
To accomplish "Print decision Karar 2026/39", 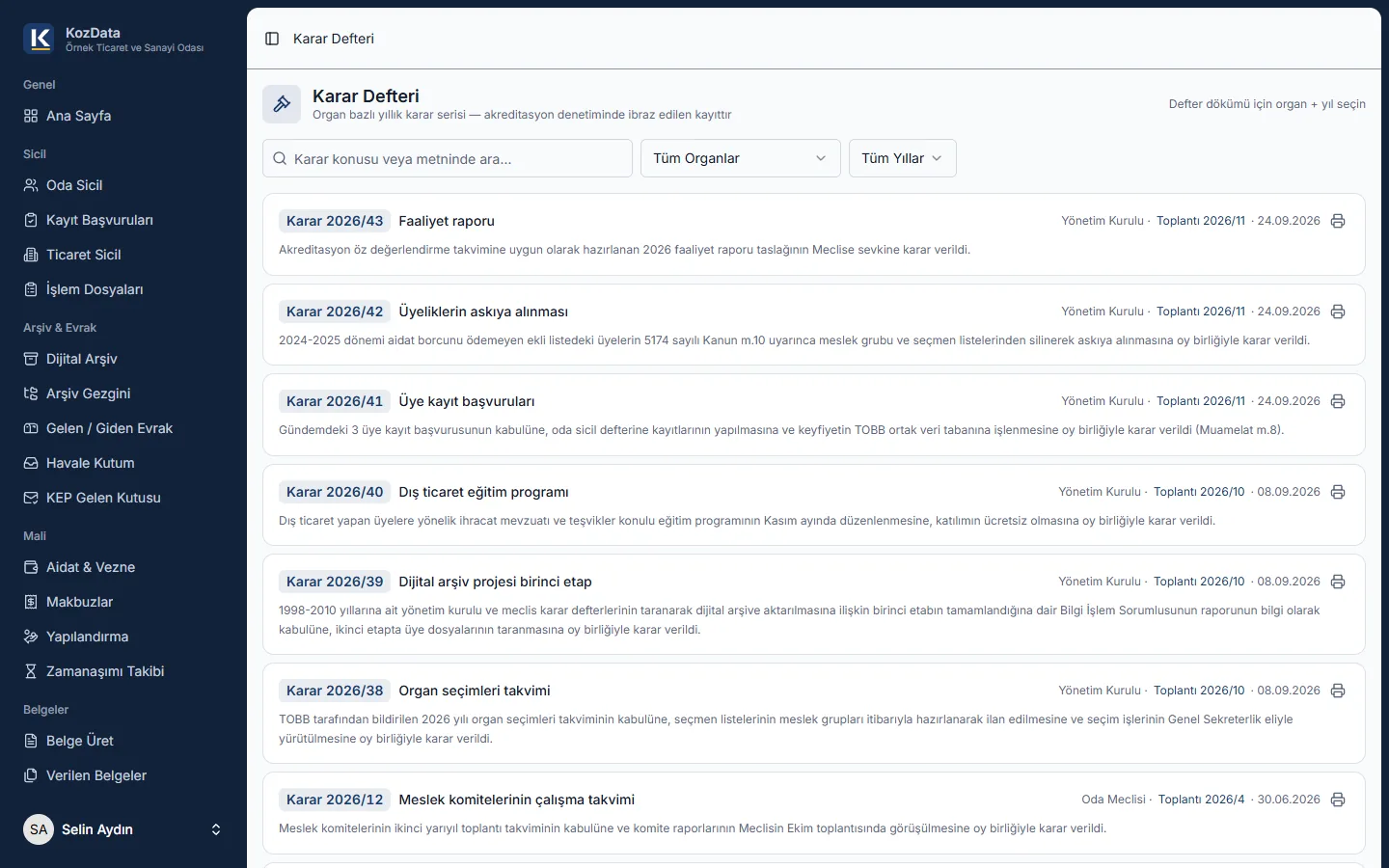I will pos(1338,582).
